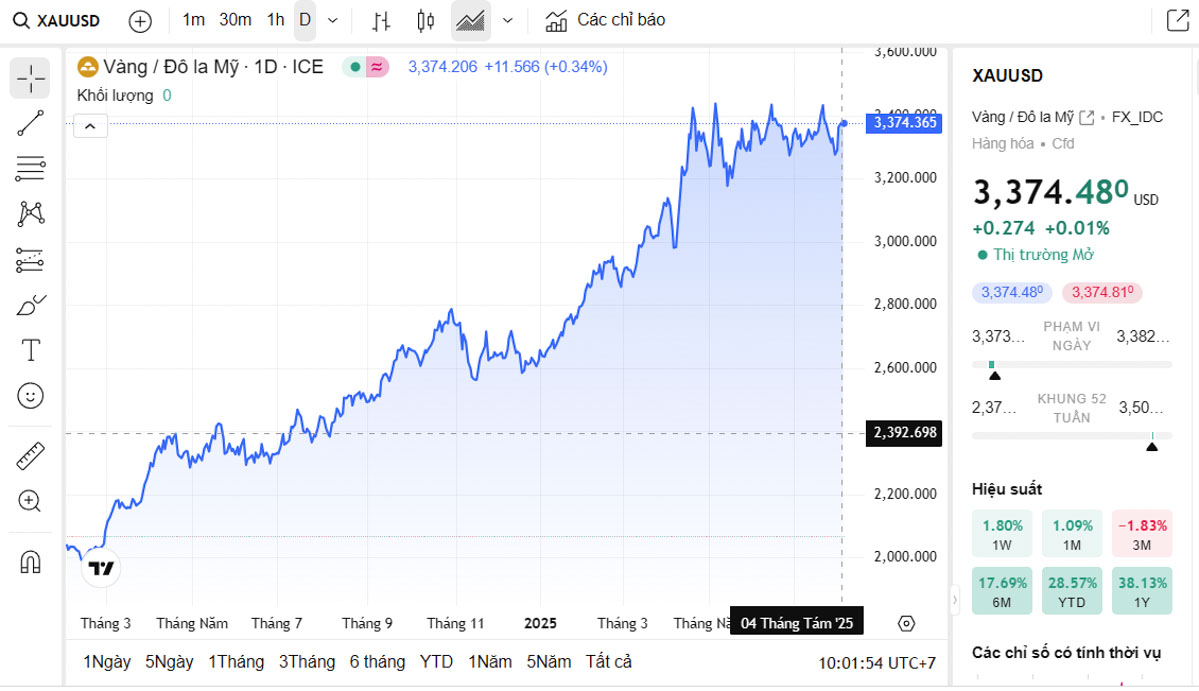
Task: Expand the timeframe interval dropdown
Action: pyautogui.click(x=333, y=20)
